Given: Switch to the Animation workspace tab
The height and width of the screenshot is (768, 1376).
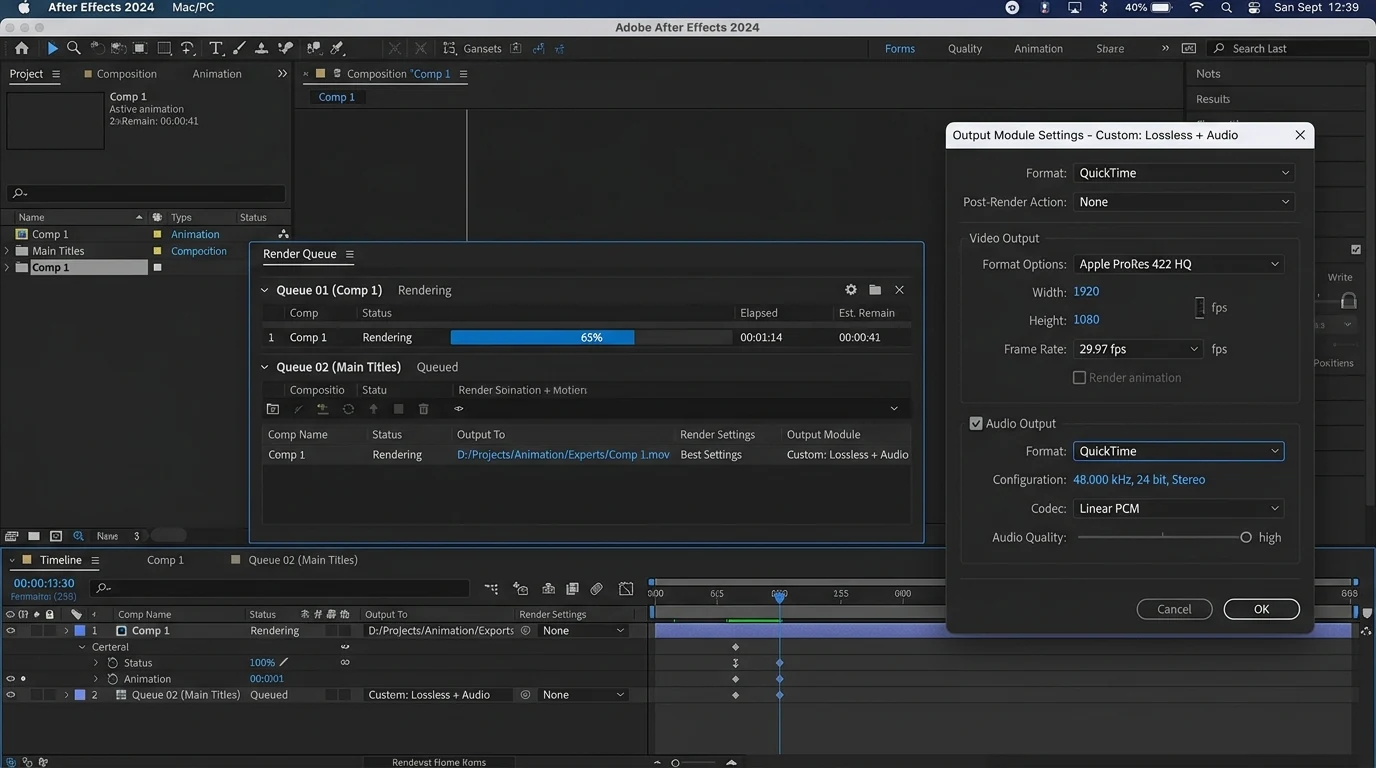Looking at the screenshot, I should [x=1038, y=48].
